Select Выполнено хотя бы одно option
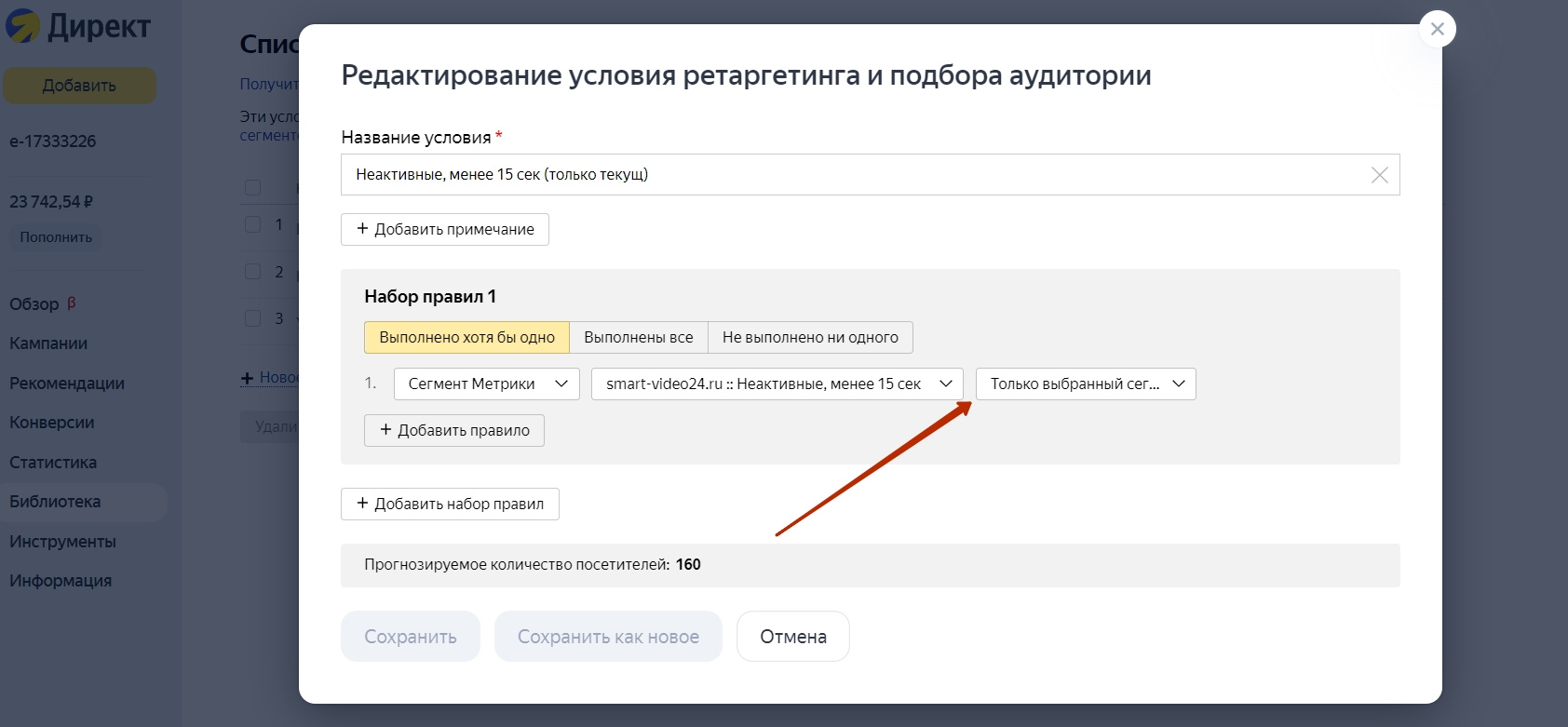Screen dimensions: 1568x727 pyautogui.click(x=466, y=337)
